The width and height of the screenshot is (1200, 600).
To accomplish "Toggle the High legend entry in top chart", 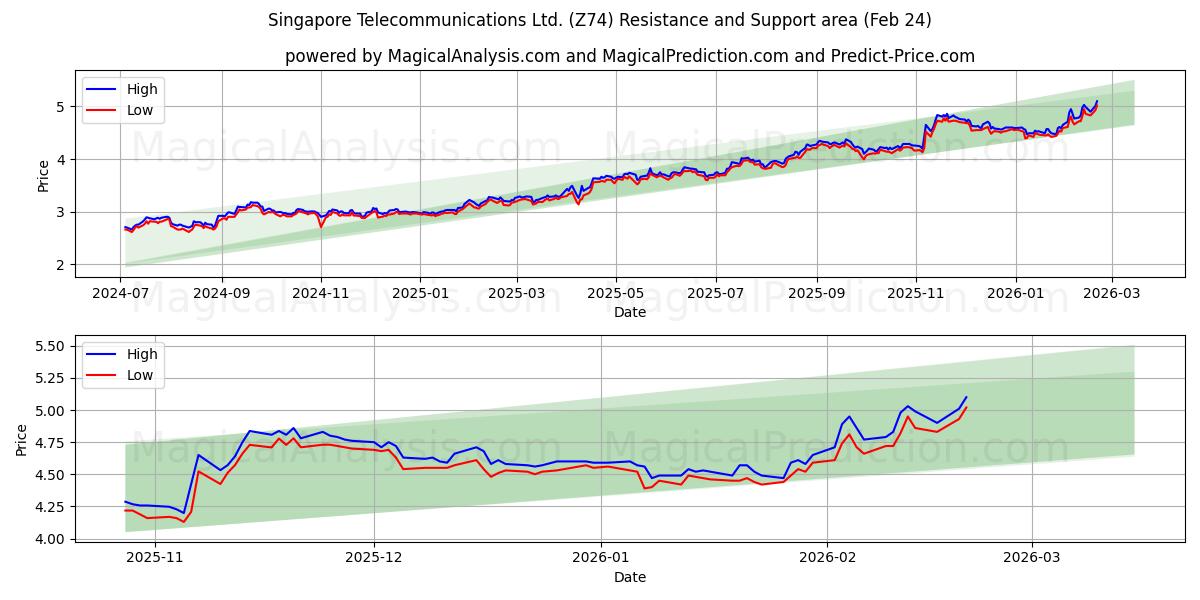I will [135, 88].
